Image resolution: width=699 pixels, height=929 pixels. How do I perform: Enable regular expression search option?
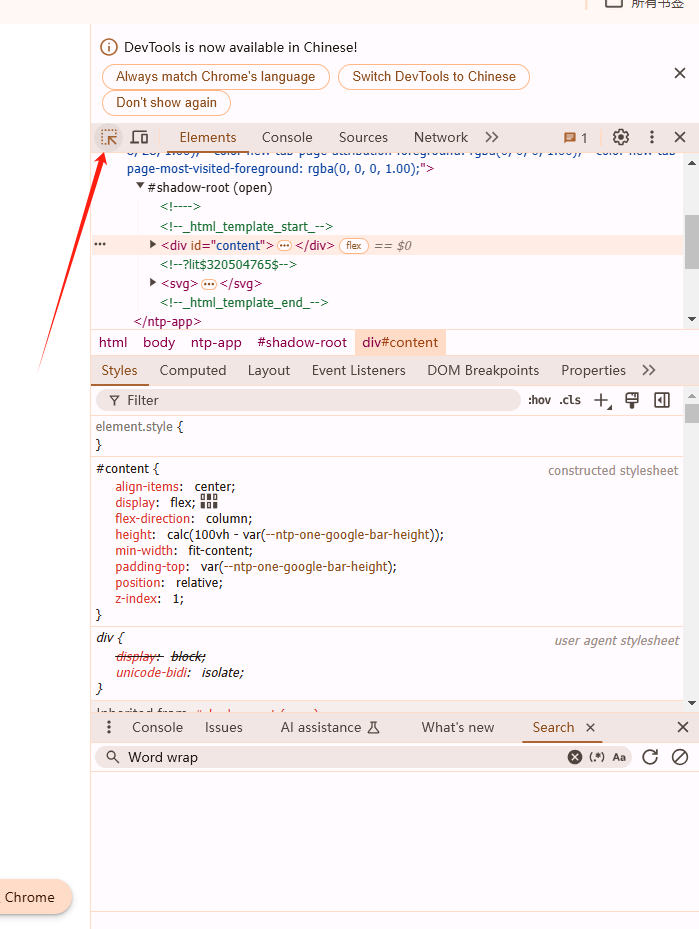[597, 757]
